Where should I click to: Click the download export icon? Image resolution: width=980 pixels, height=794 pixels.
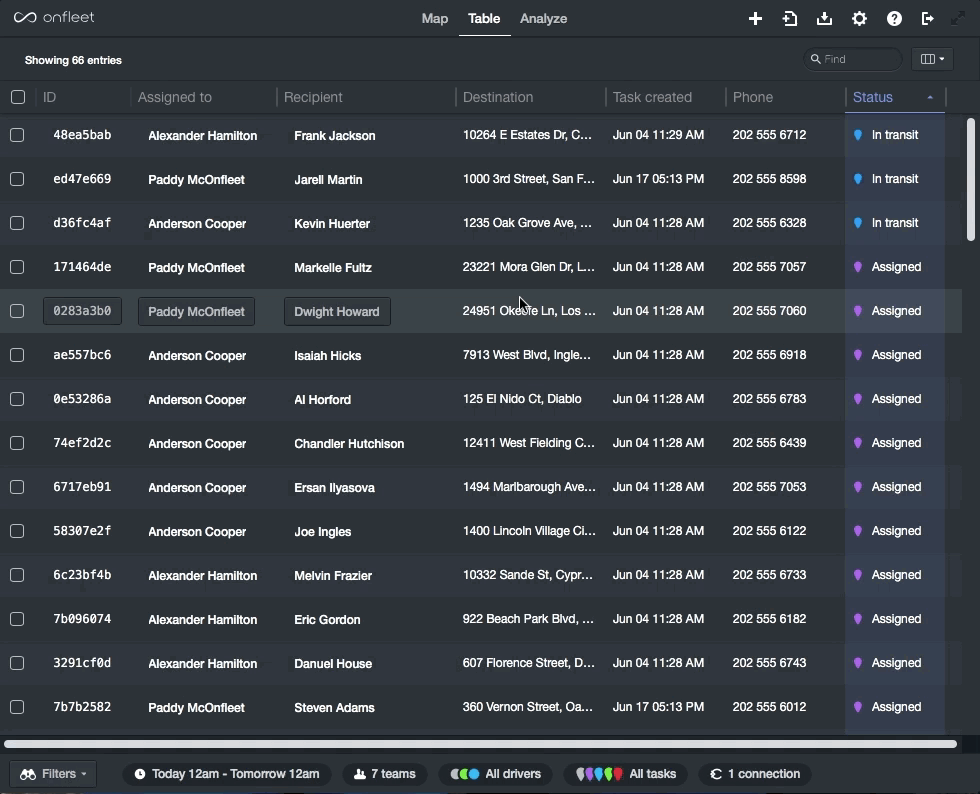pos(824,19)
